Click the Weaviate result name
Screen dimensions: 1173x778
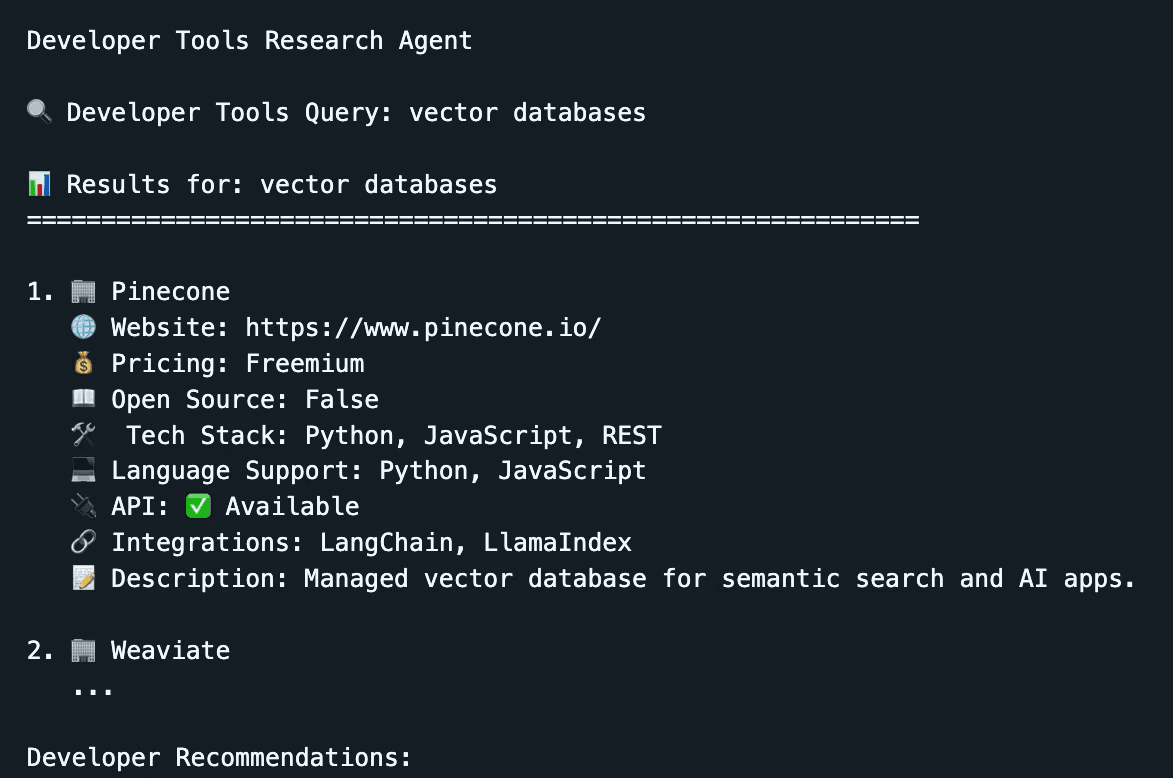pyautogui.click(x=170, y=650)
